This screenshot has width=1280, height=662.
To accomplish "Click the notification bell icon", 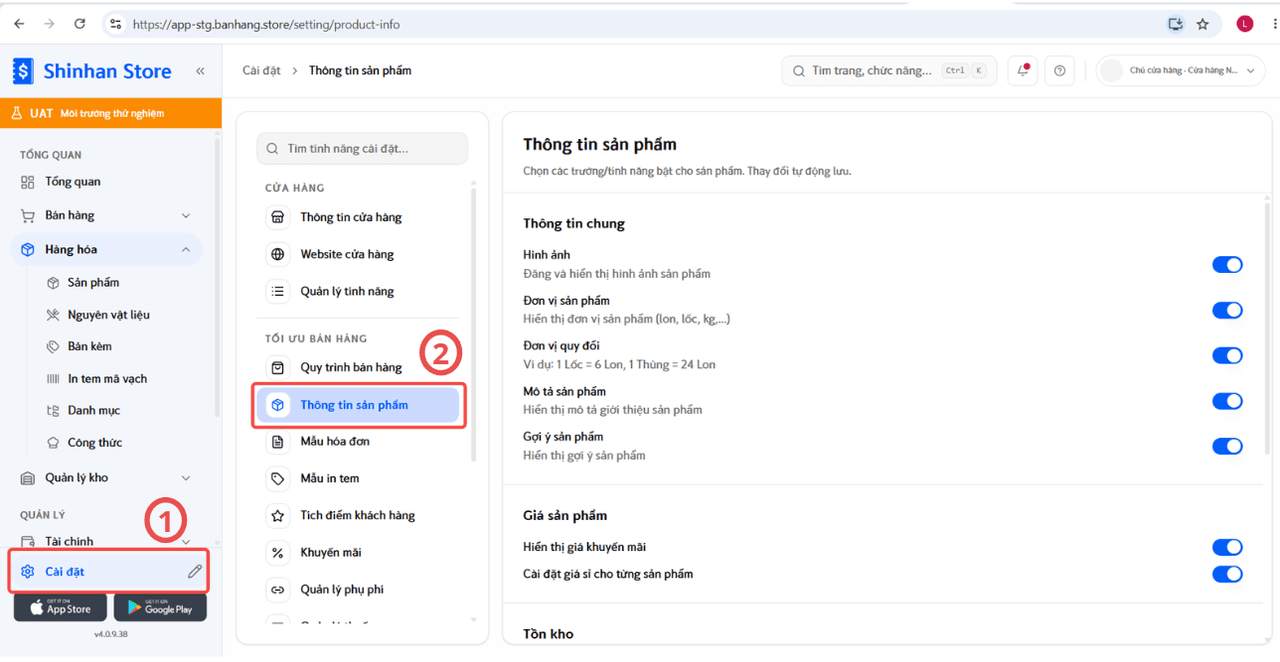I will (x=1022, y=71).
